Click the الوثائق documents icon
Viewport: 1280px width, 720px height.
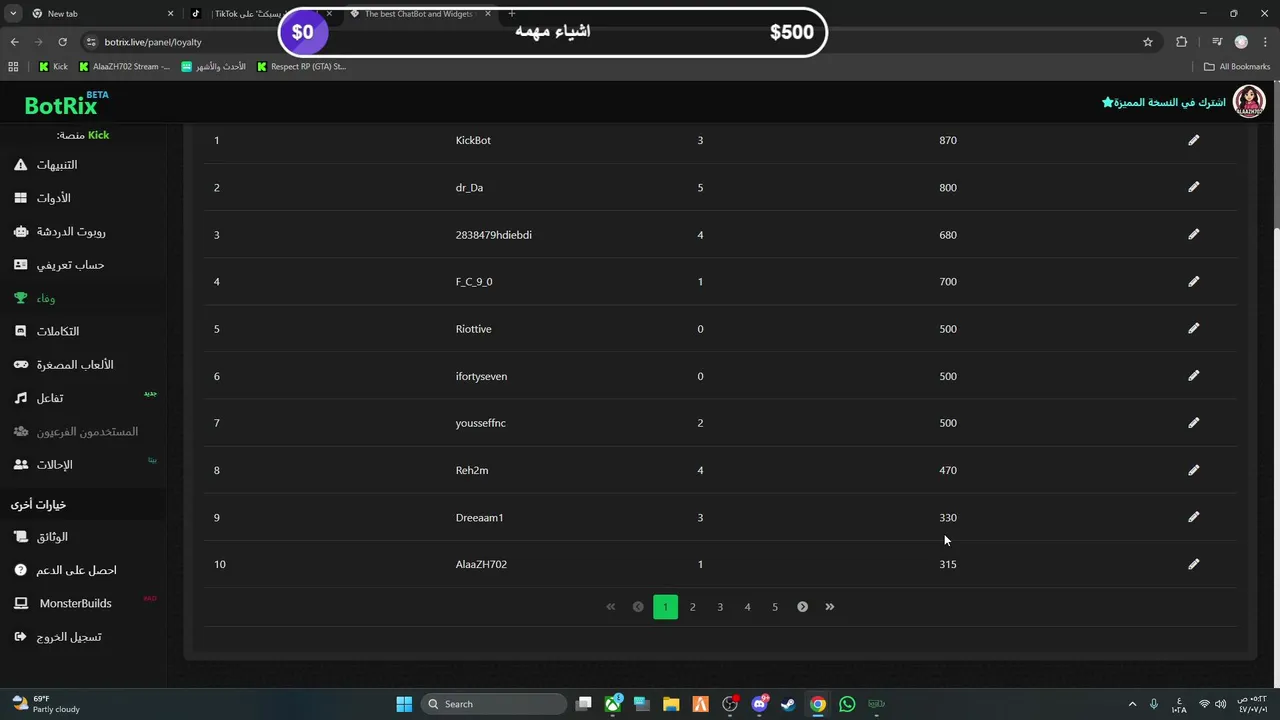[x=21, y=537]
